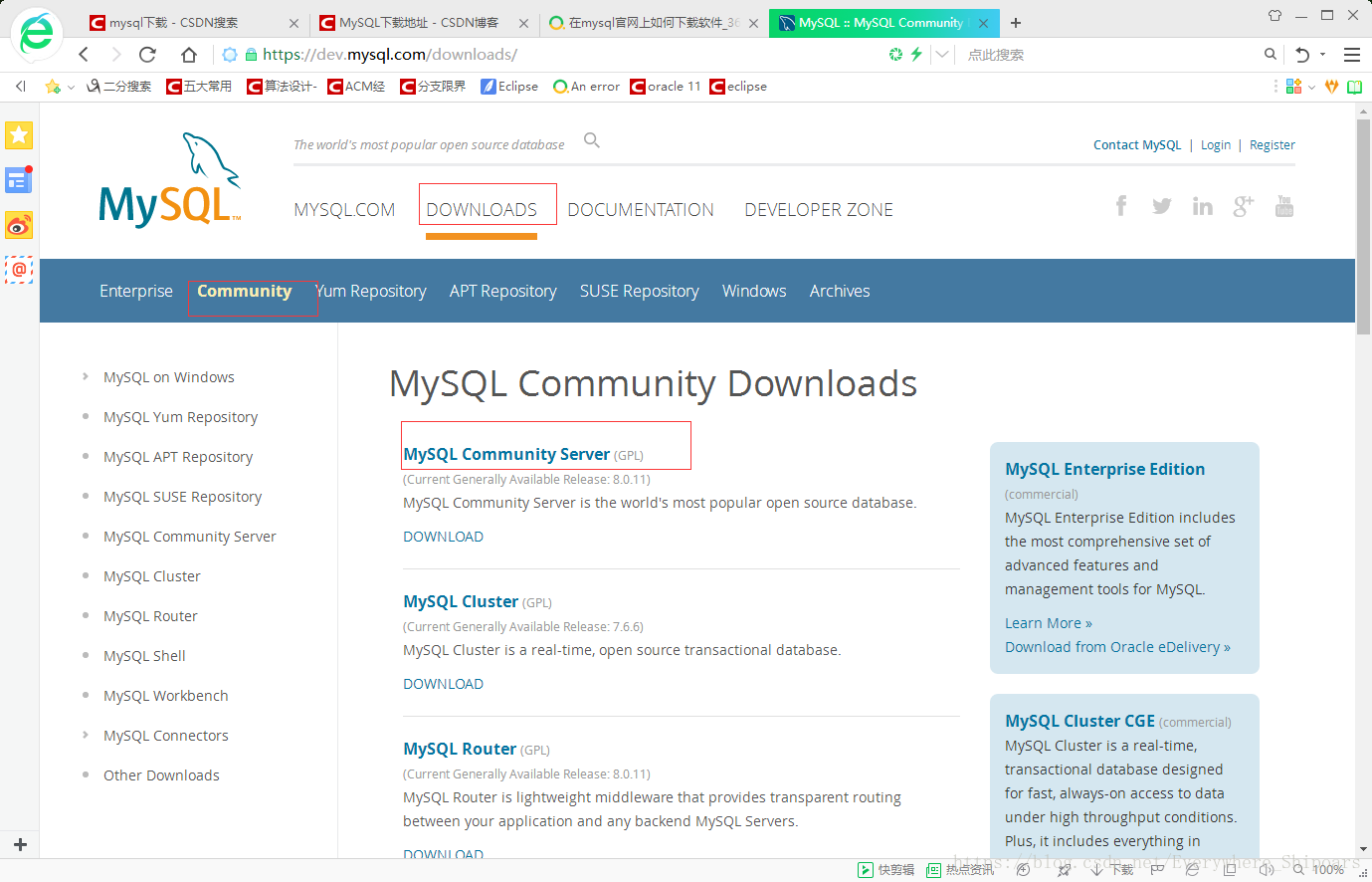Expand the add-favorite star dropdown arrow
The width and height of the screenshot is (1372, 882).
coord(71,88)
